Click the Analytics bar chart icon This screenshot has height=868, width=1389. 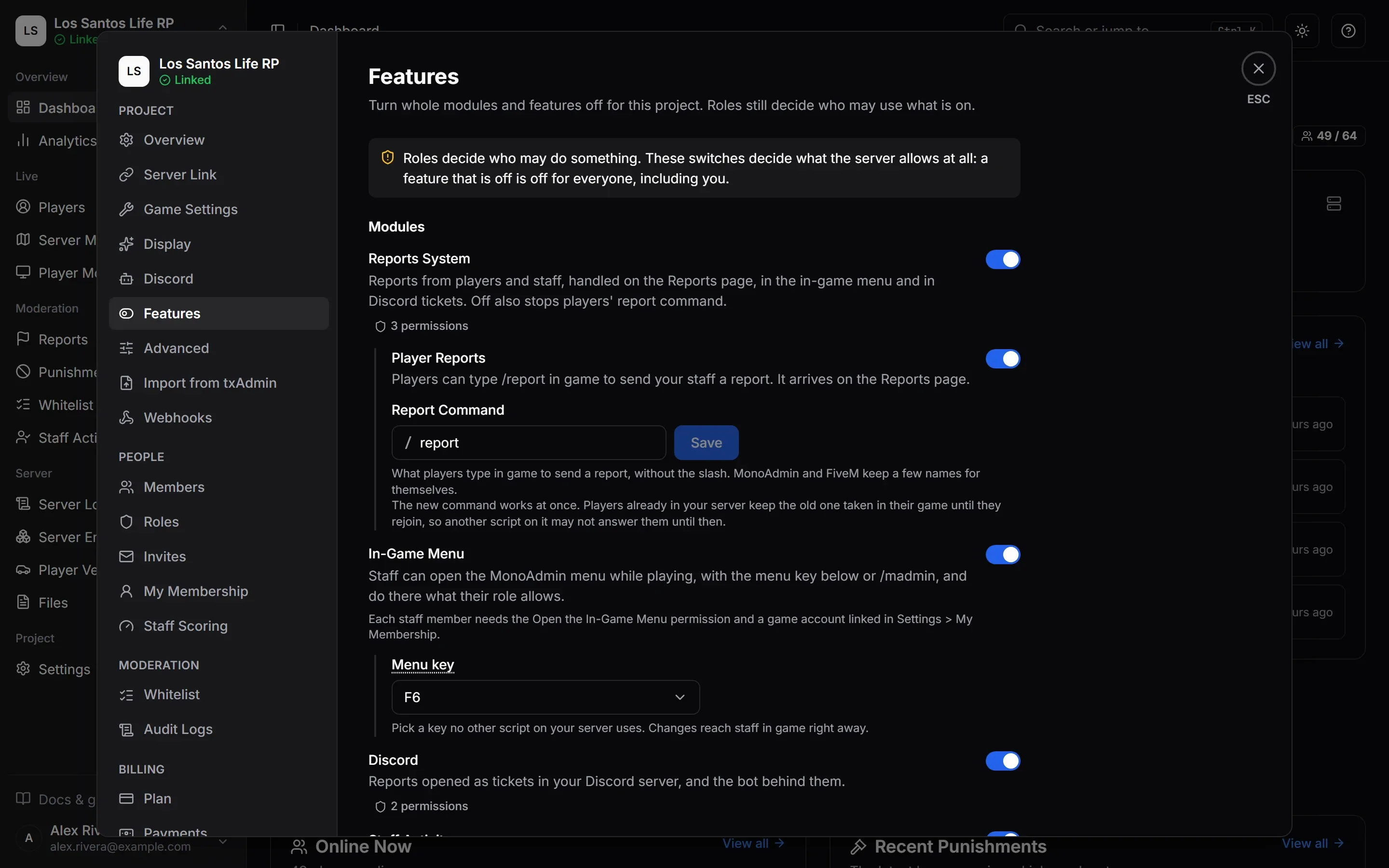click(23, 140)
